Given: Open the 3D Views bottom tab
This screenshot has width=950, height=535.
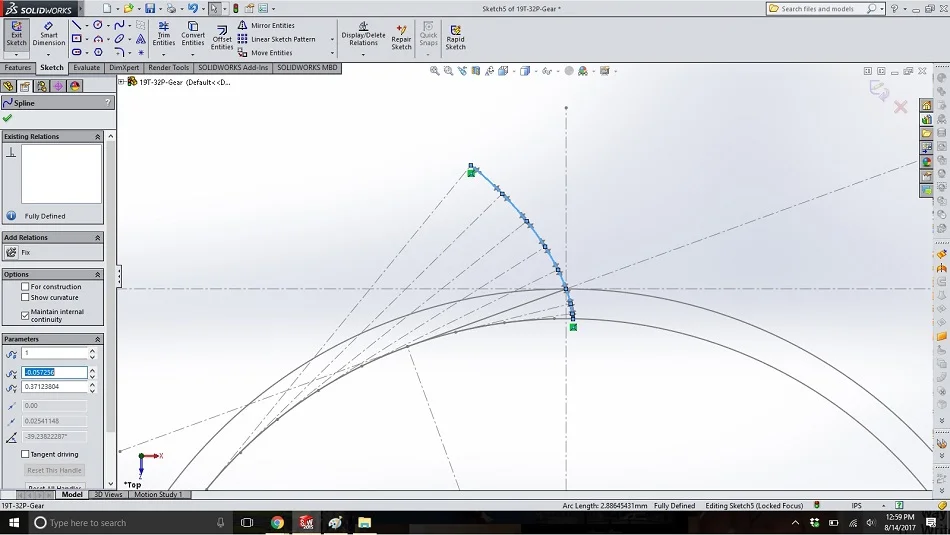Looking at the screenshot, I should pos(108,494).
